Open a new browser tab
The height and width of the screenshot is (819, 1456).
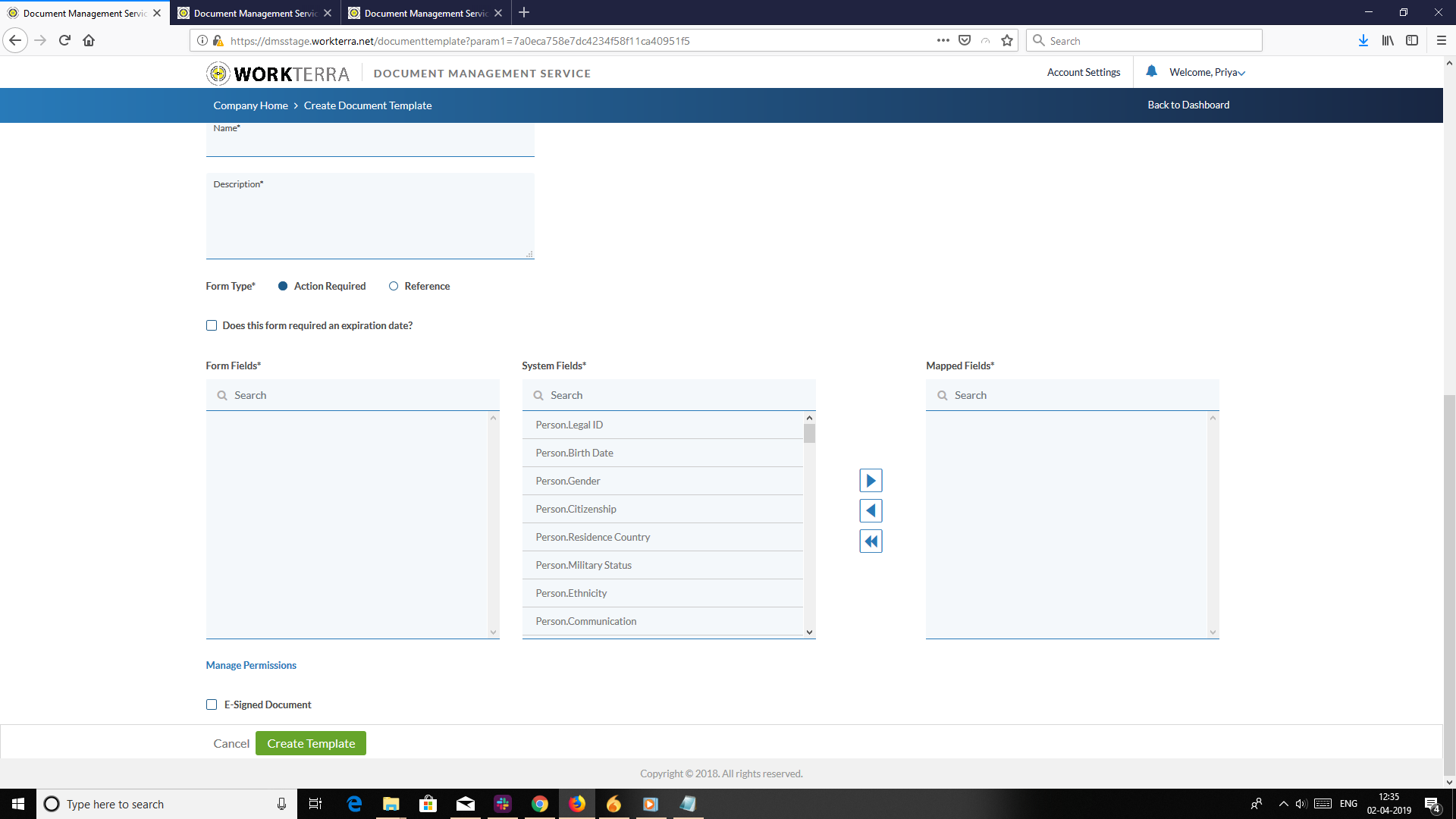click(x=524, y=12)
